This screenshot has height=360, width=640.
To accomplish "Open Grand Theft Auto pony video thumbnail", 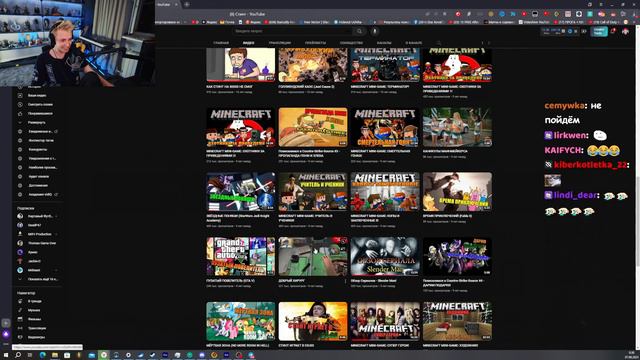I will (x=240, y=256).
